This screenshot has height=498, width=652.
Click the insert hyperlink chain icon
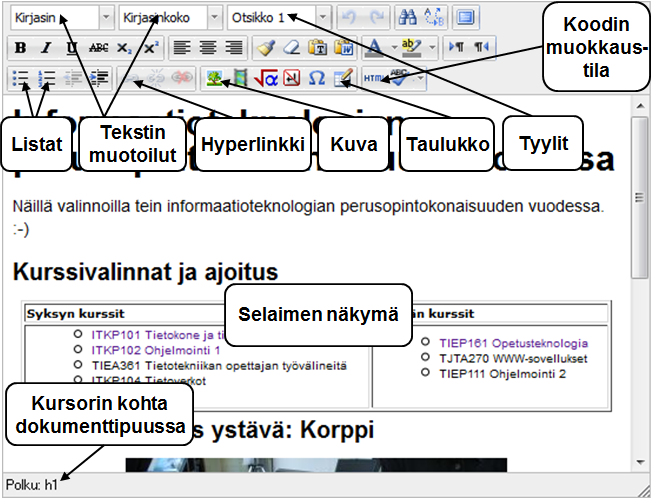coord(130,78)
